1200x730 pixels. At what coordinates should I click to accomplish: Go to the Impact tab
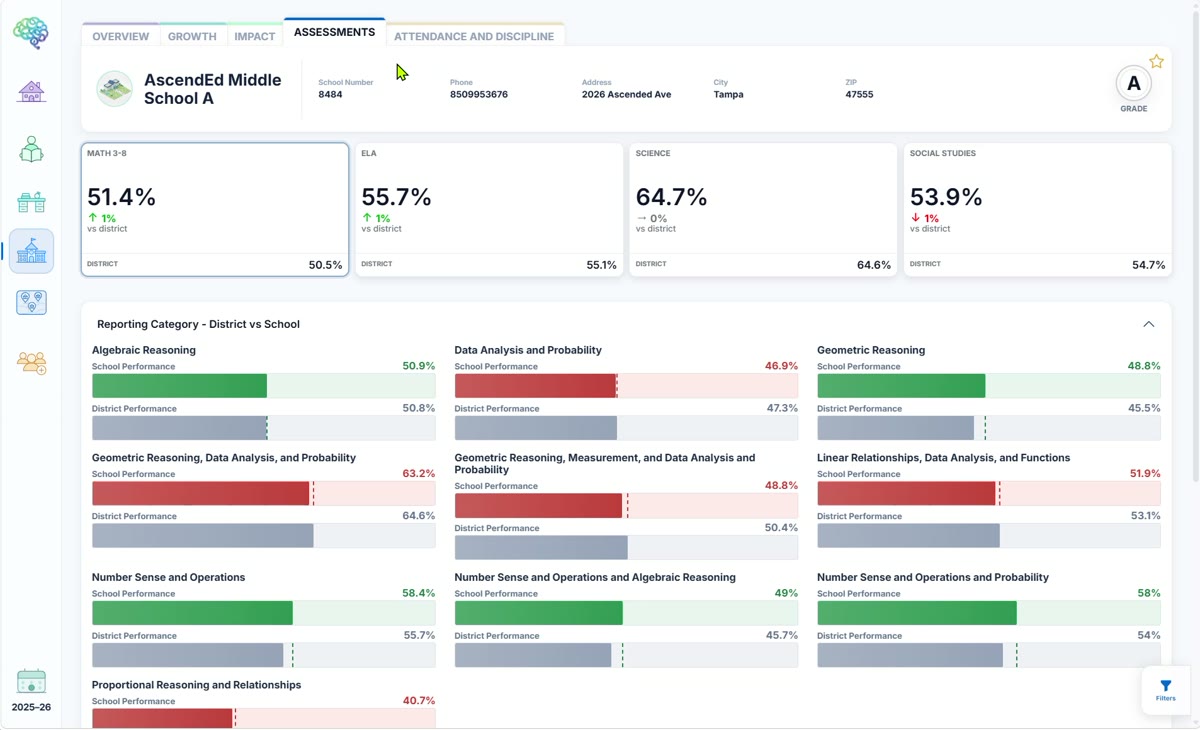pos(255,36)
